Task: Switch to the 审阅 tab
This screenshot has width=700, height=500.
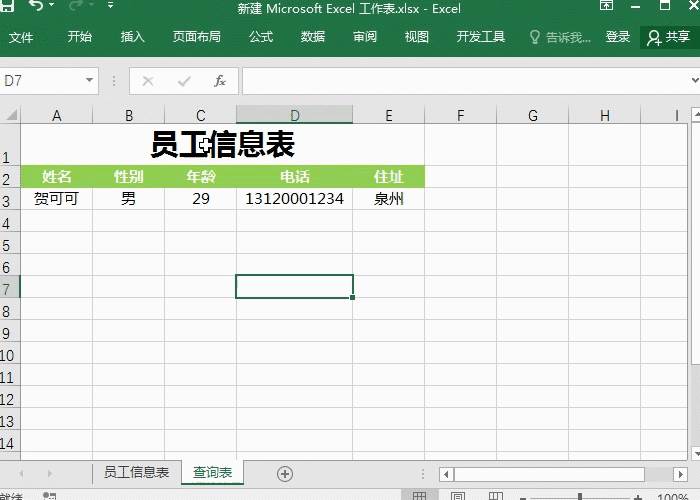Action: pos(365,37)
